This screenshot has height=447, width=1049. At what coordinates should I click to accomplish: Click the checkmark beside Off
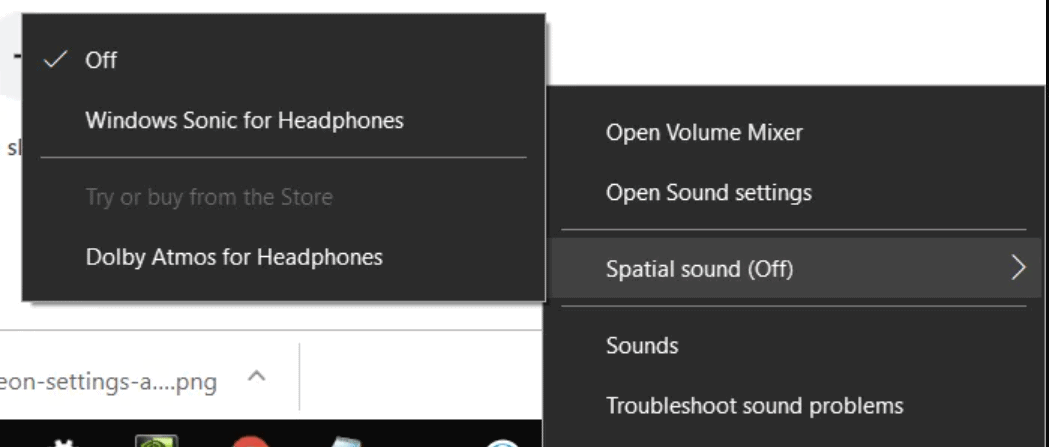(x=56, y=60)
